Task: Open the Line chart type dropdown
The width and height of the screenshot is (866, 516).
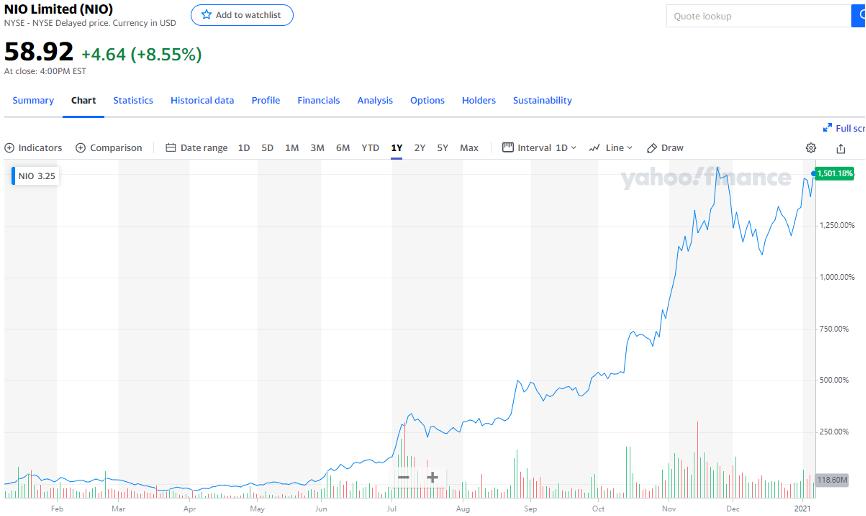Action: 611,148
